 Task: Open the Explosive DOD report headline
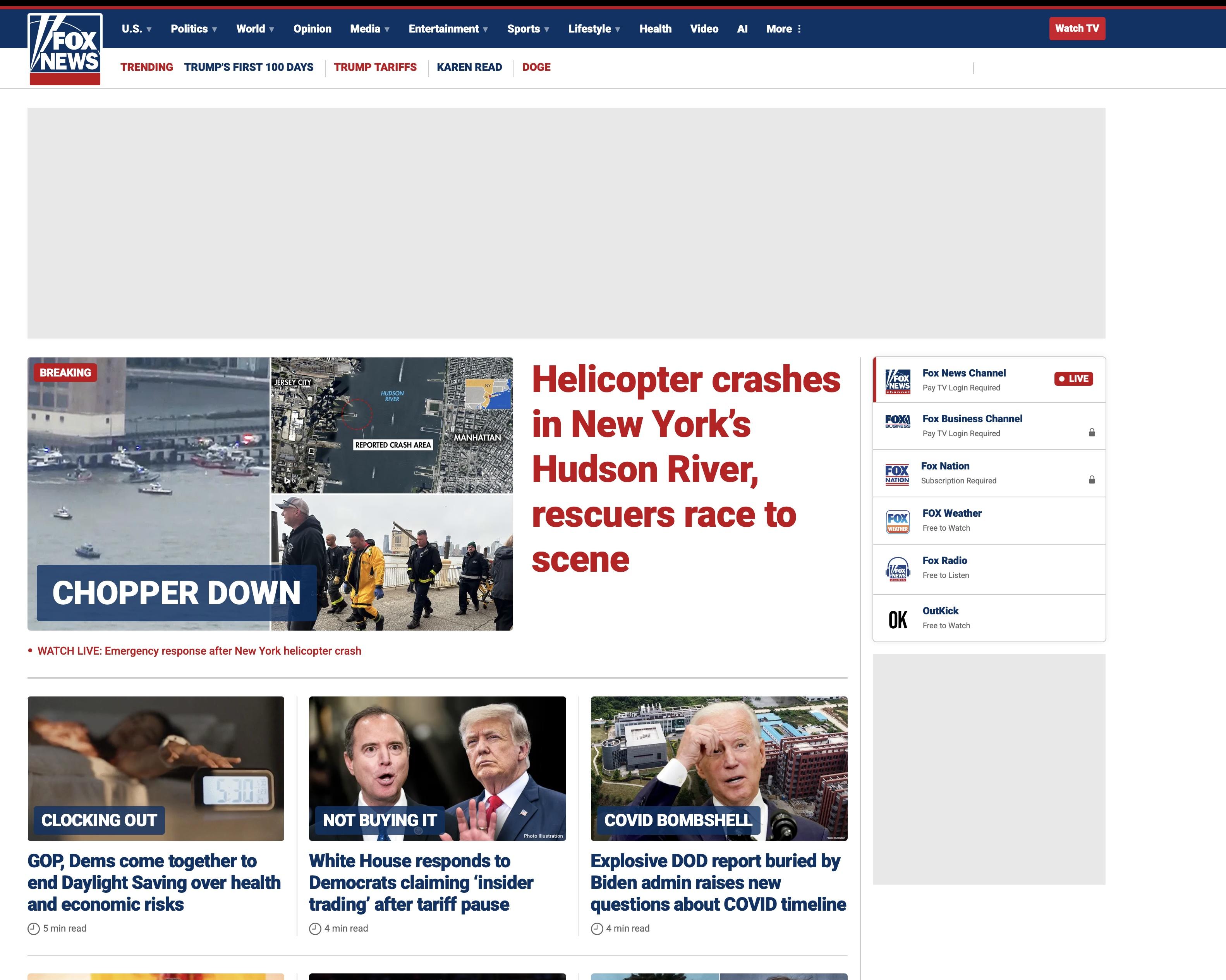click(x=718, y=883)
